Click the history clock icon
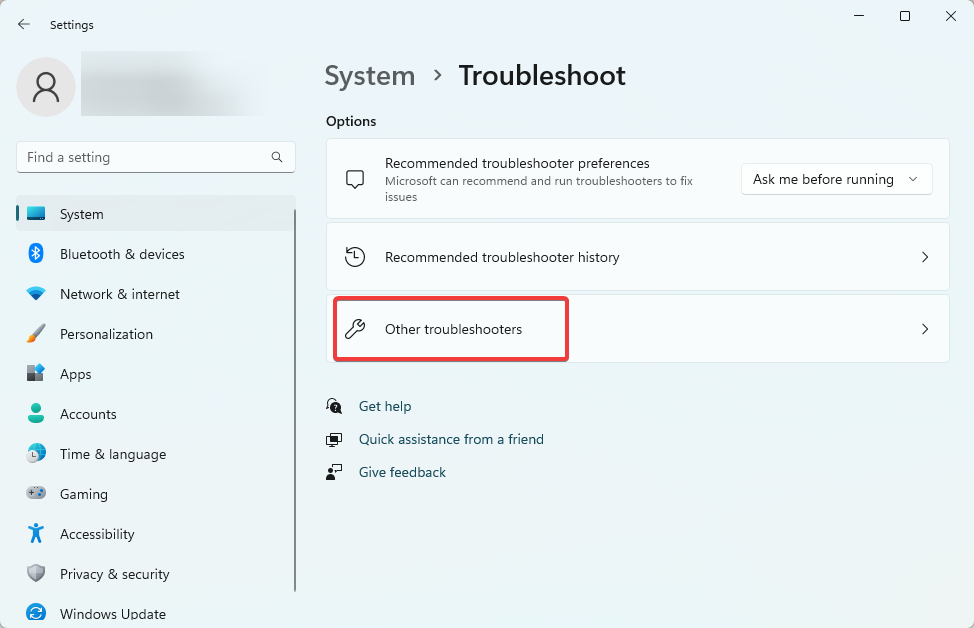 click(355, 257)
